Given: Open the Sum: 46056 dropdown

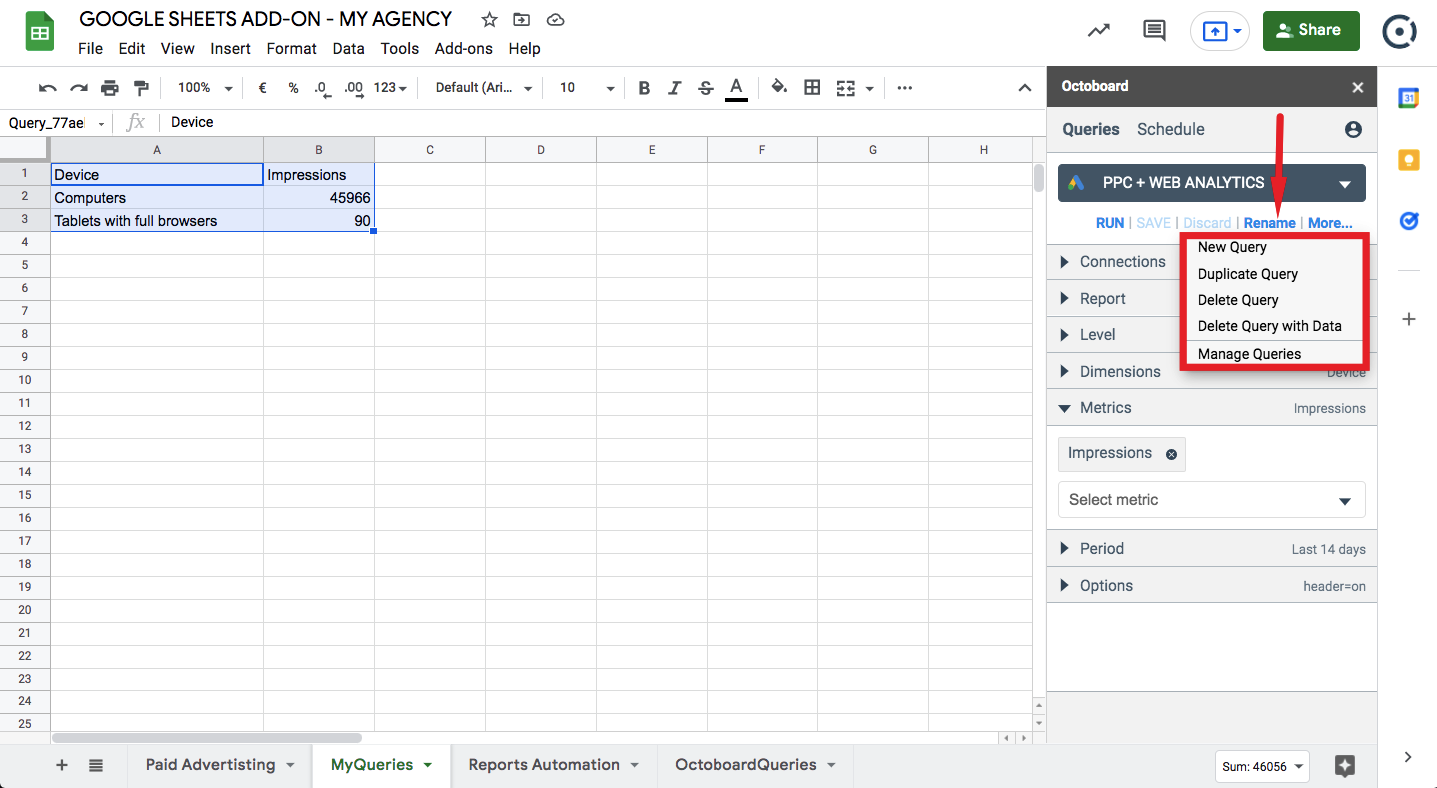Looking at the screenshot, I should [x=1263, y=767].
